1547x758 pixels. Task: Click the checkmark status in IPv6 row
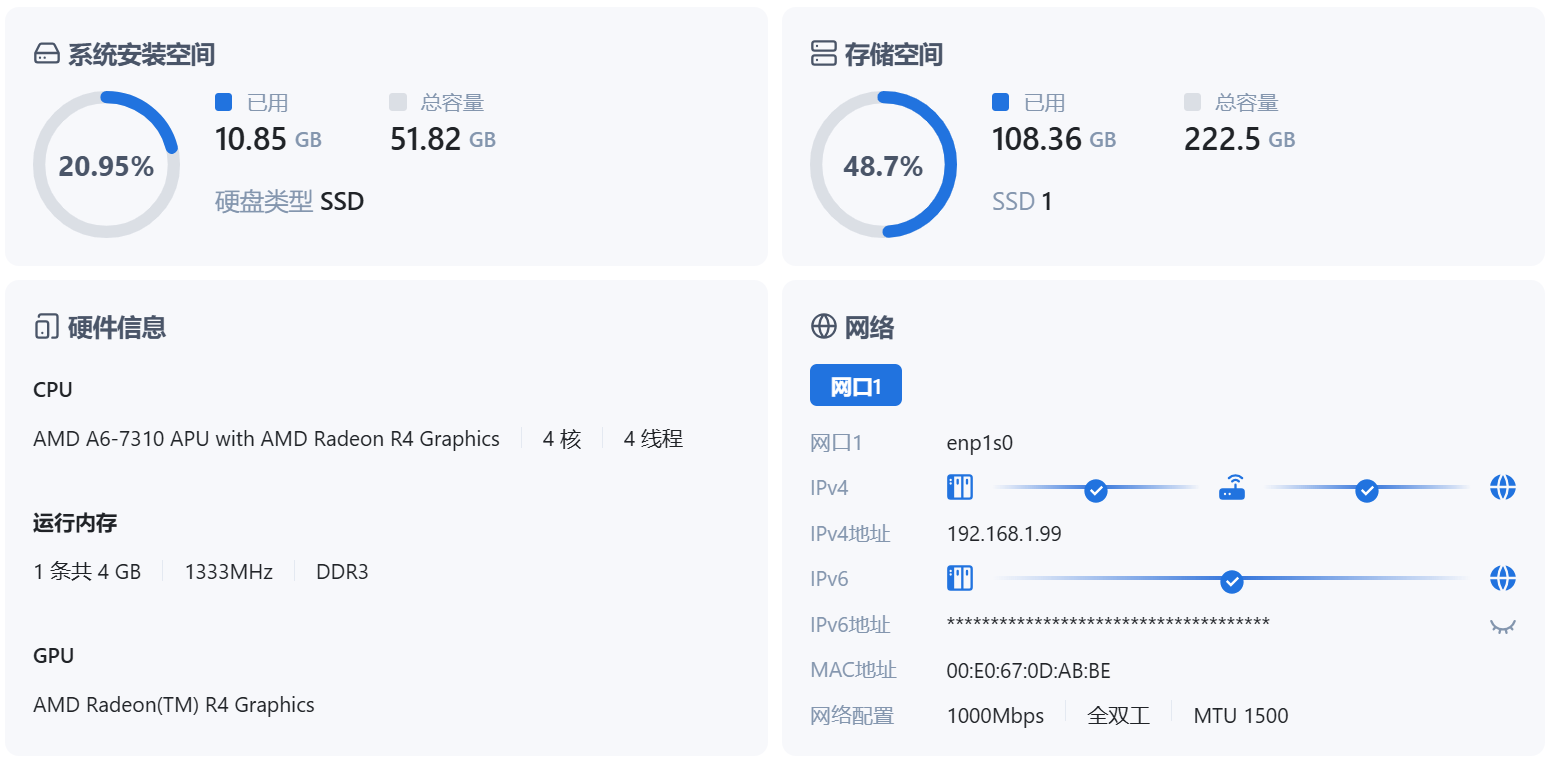coord(1232,581)
